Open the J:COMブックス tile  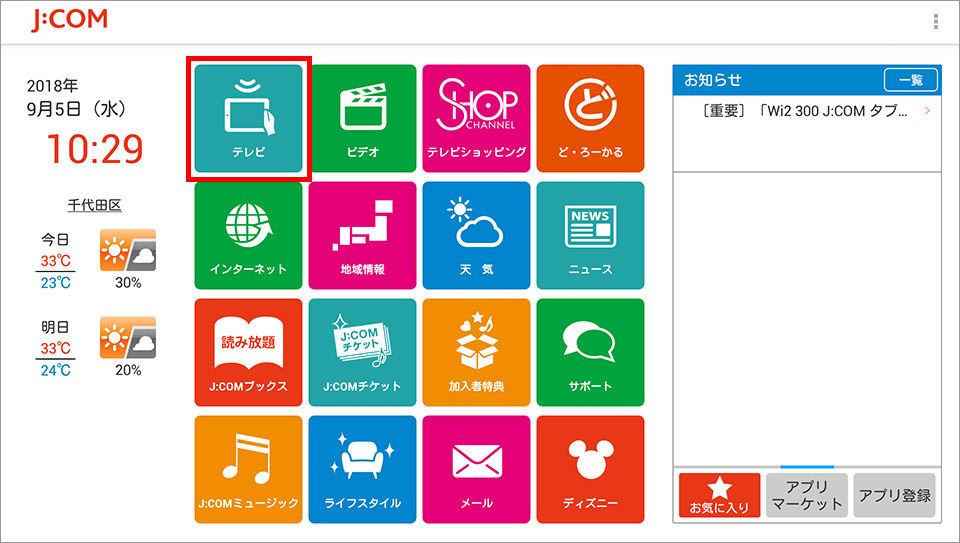pos(249,353)
